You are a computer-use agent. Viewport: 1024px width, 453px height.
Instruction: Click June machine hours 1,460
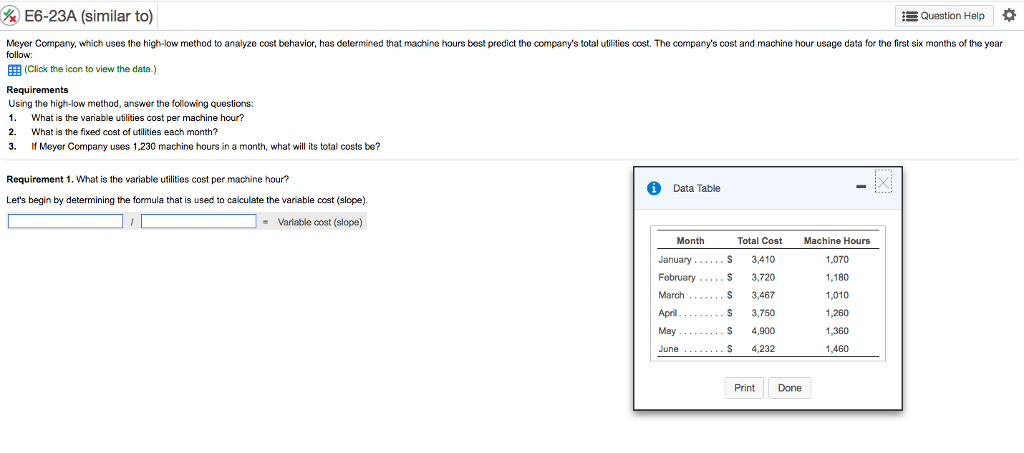[837, 349]
